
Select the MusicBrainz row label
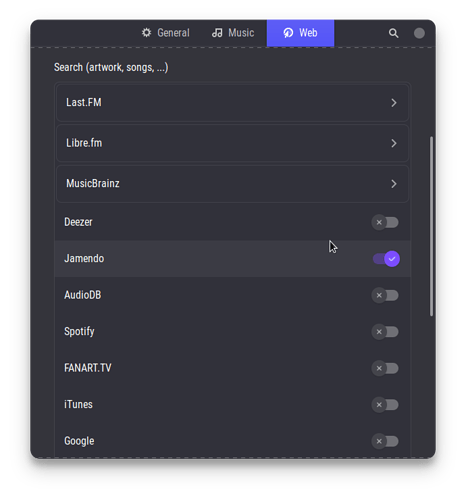click(93, 183)
